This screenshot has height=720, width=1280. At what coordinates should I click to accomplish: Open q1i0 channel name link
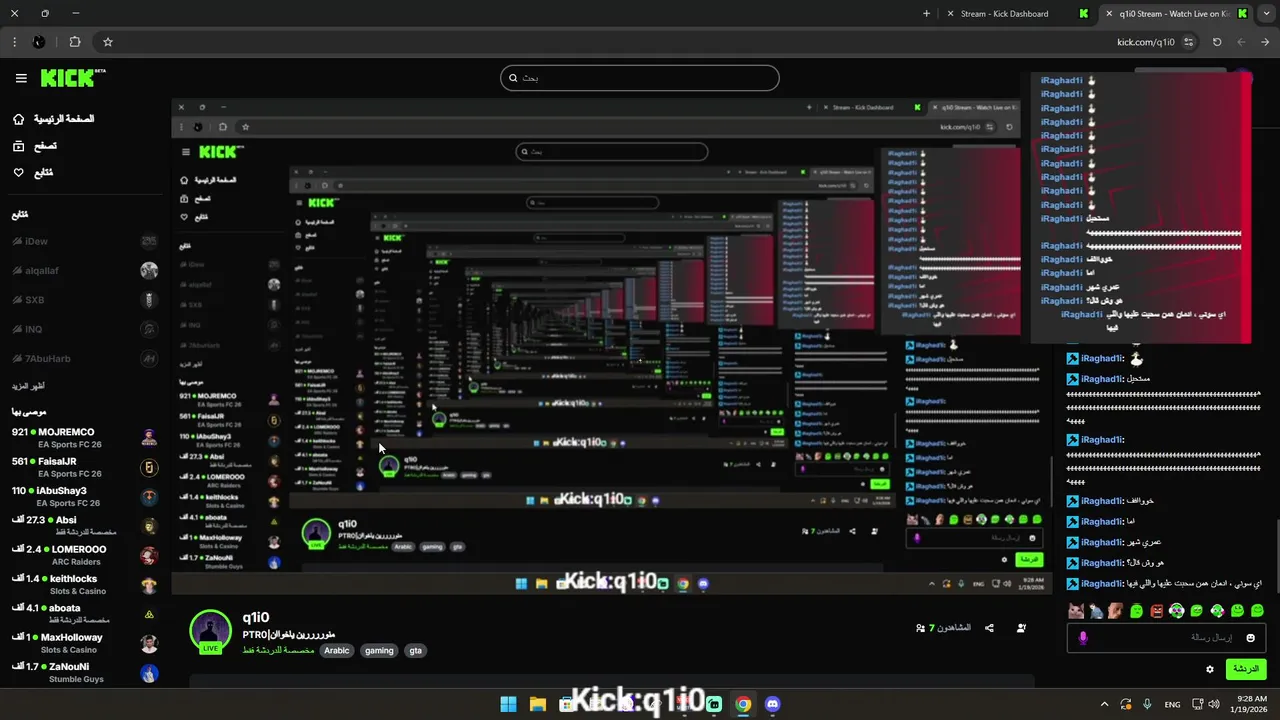pyautogui.click(x=256, y=618)
